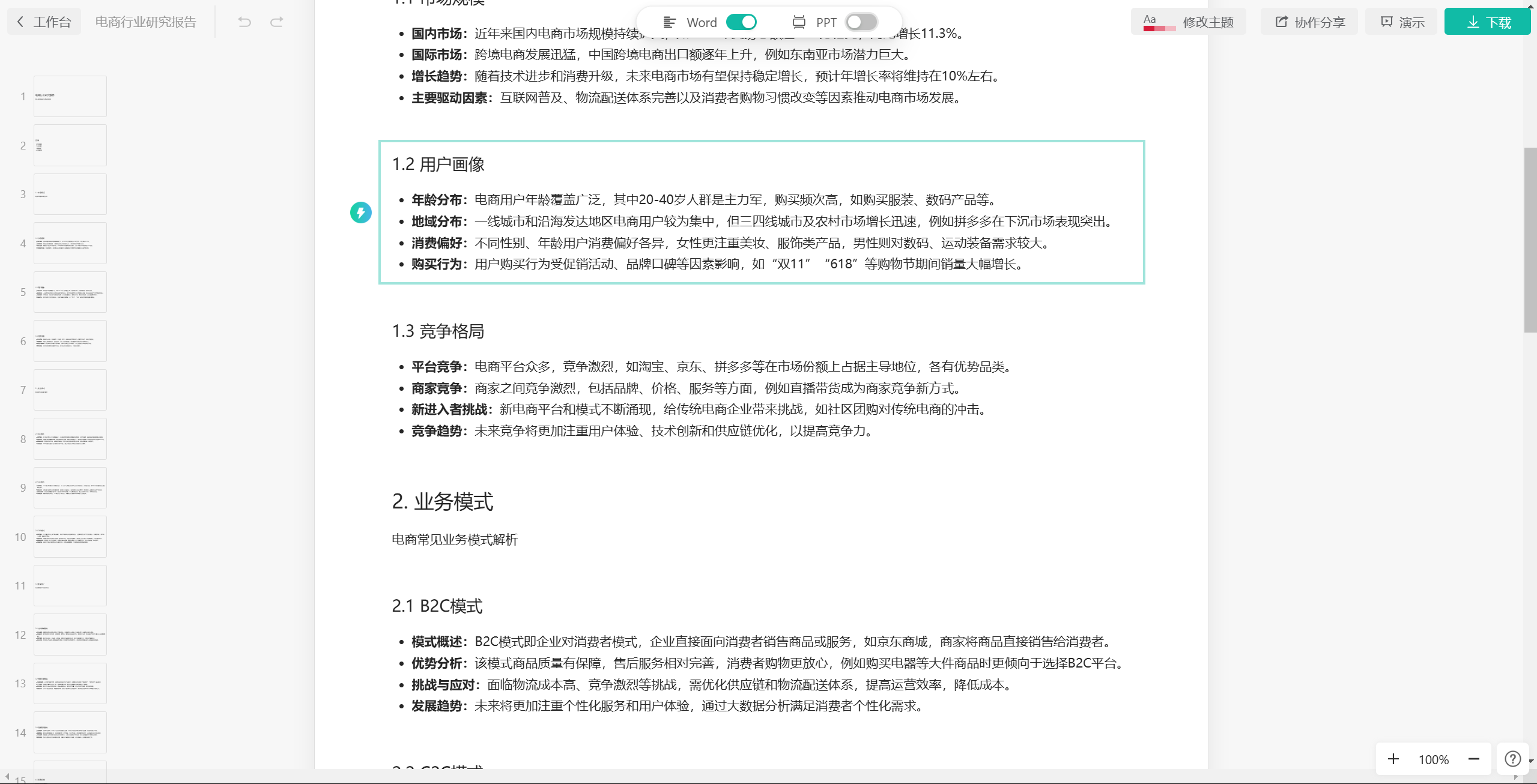Click the Aa theme color swatch
Screen dimensions: 1537x784
point(1159,22)
